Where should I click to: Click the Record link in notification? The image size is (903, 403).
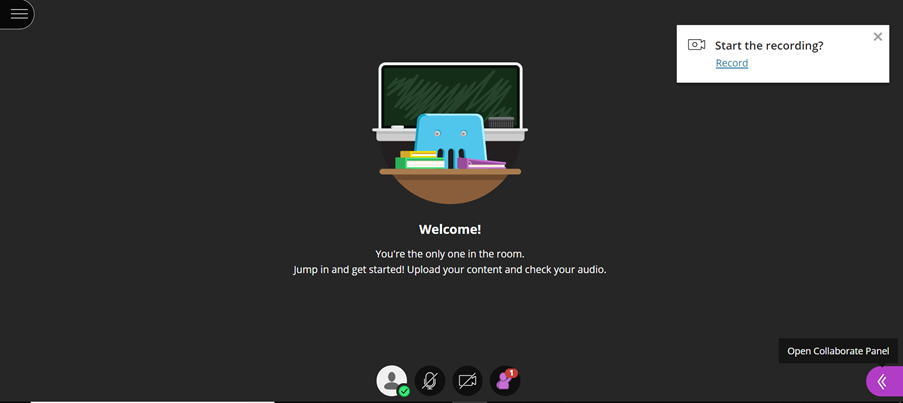pyautogui.click(x=731, y=63)
